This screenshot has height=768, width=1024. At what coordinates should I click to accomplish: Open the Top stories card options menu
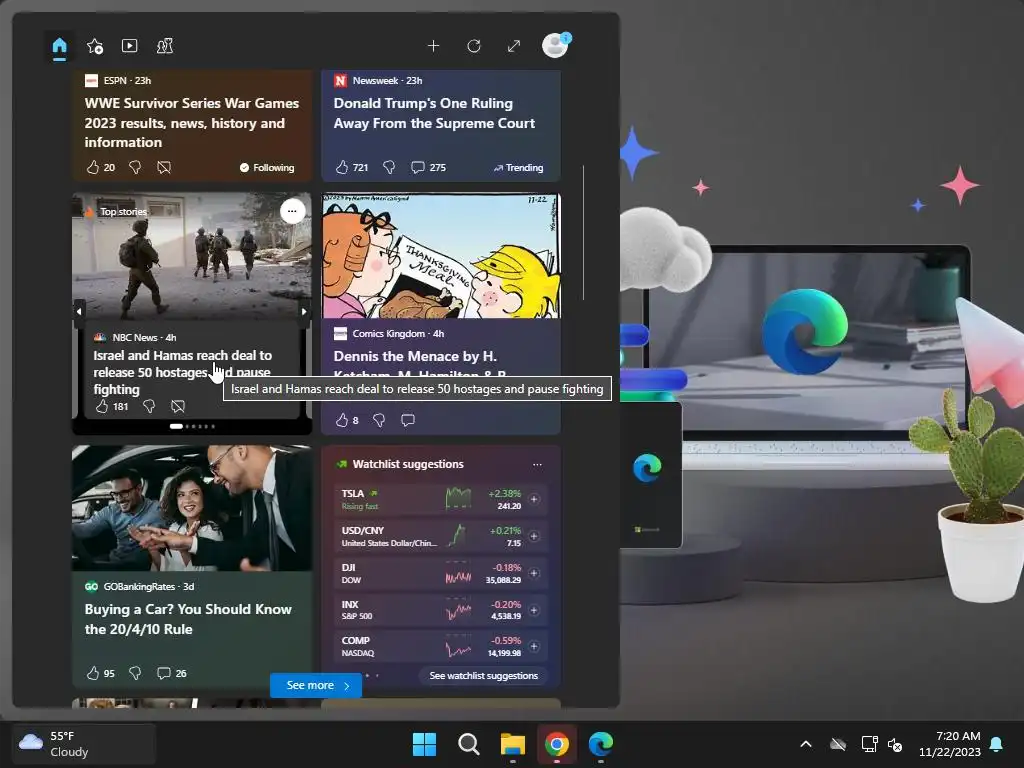(292, 211)
